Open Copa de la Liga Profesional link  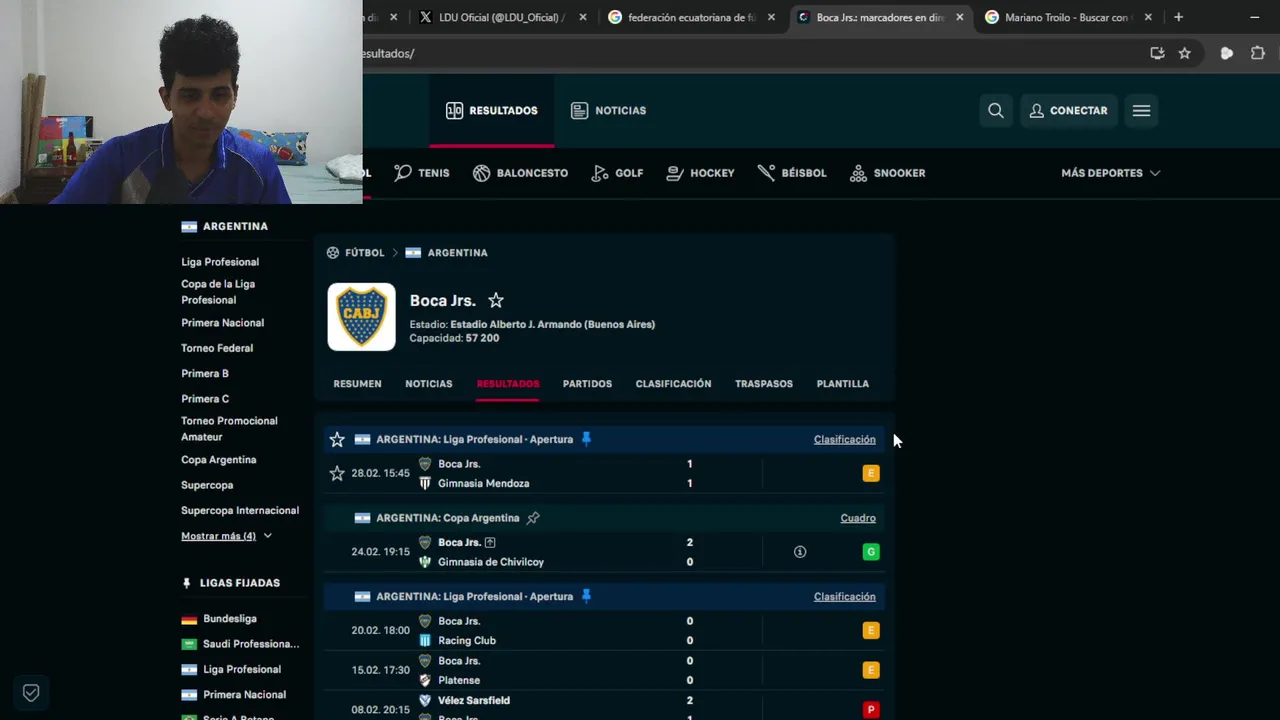coord(218,292)
